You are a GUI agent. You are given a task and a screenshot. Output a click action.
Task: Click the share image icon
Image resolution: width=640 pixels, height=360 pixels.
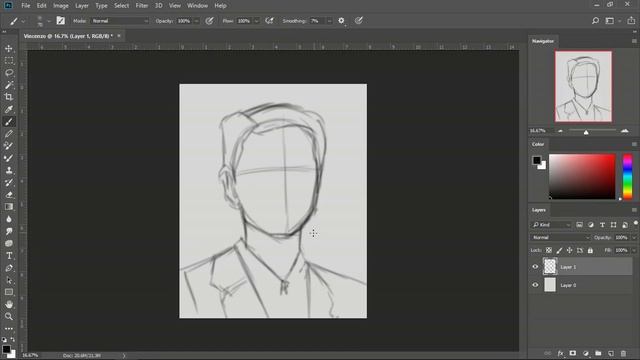tap(631, 21)
